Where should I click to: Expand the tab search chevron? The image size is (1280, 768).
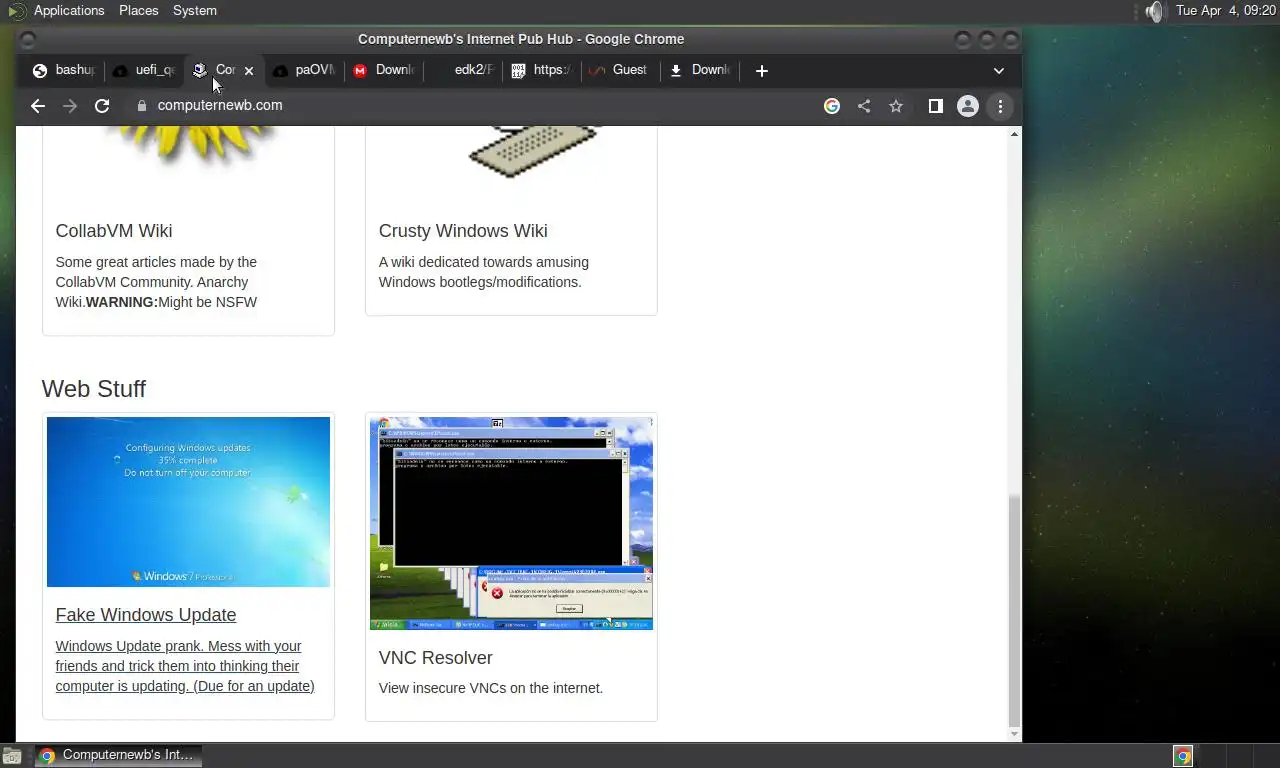(x=998, y=70)
